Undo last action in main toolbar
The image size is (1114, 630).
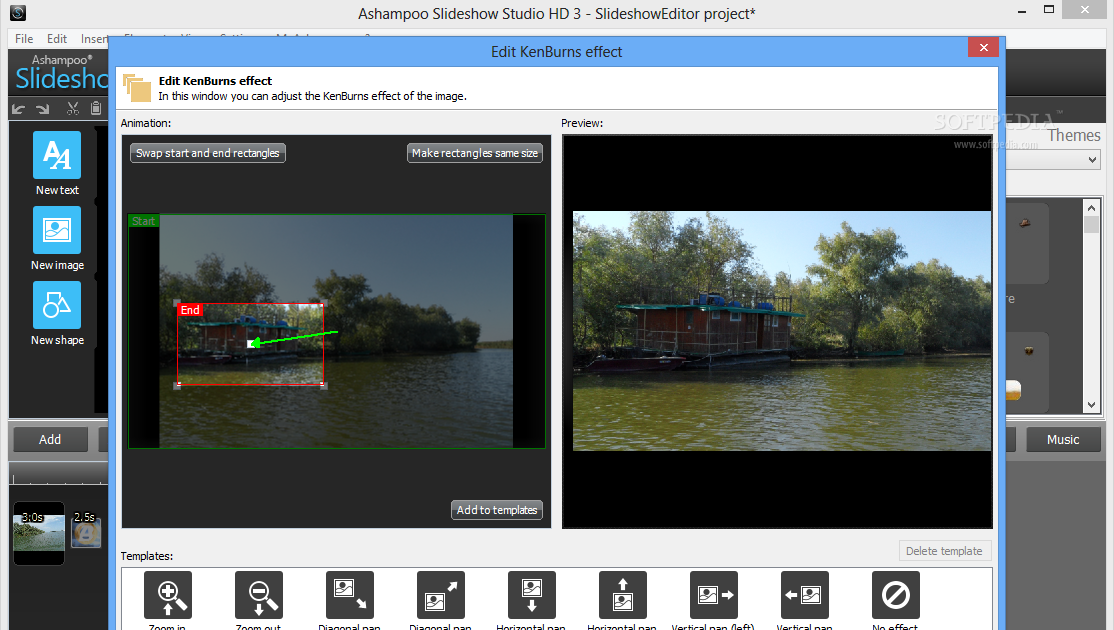18,109
